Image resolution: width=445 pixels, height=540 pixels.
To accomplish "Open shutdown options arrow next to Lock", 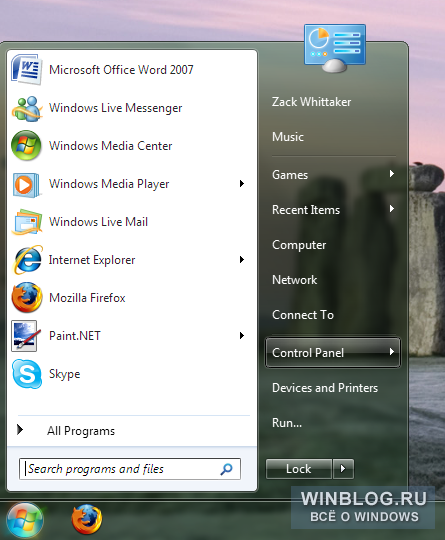I will click(x=343, y=469).
